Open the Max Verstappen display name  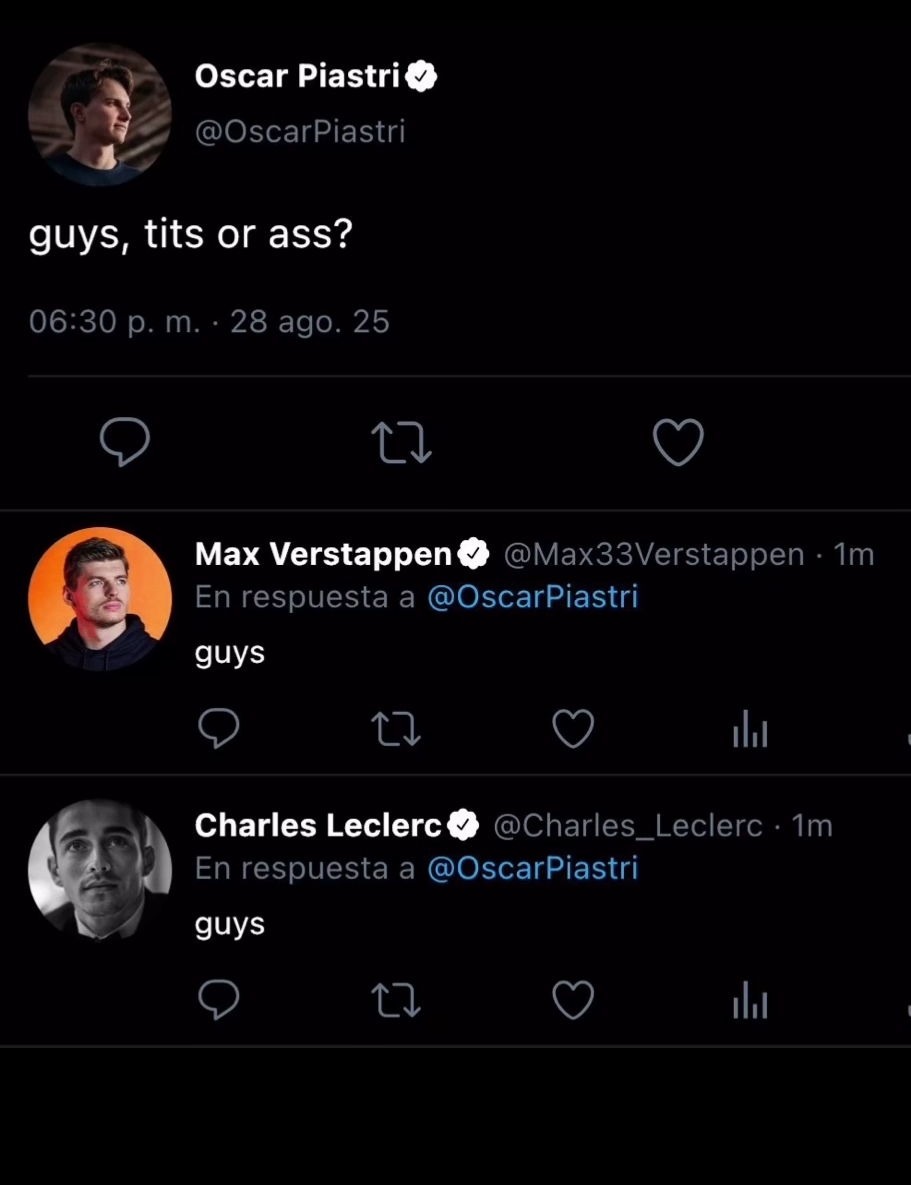(x=323, y=553)
